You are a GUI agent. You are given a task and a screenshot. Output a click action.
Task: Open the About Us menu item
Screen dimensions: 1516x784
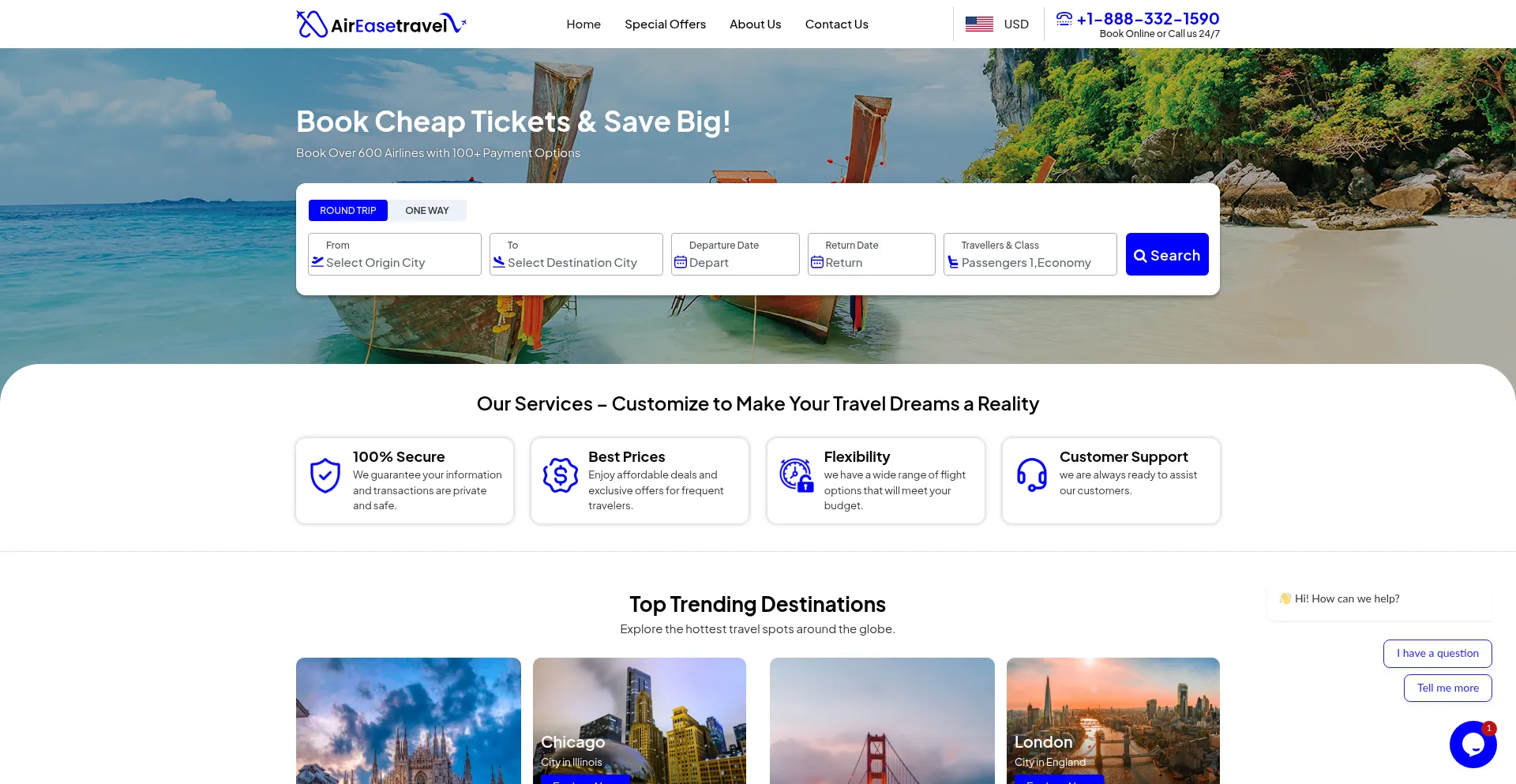click(x=755, y=24)
